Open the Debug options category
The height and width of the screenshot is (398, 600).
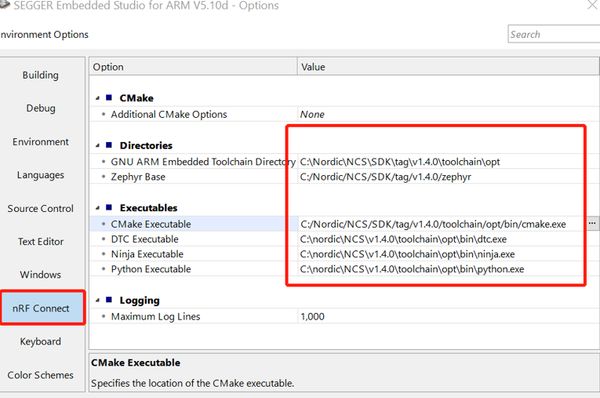pos(41,108)
